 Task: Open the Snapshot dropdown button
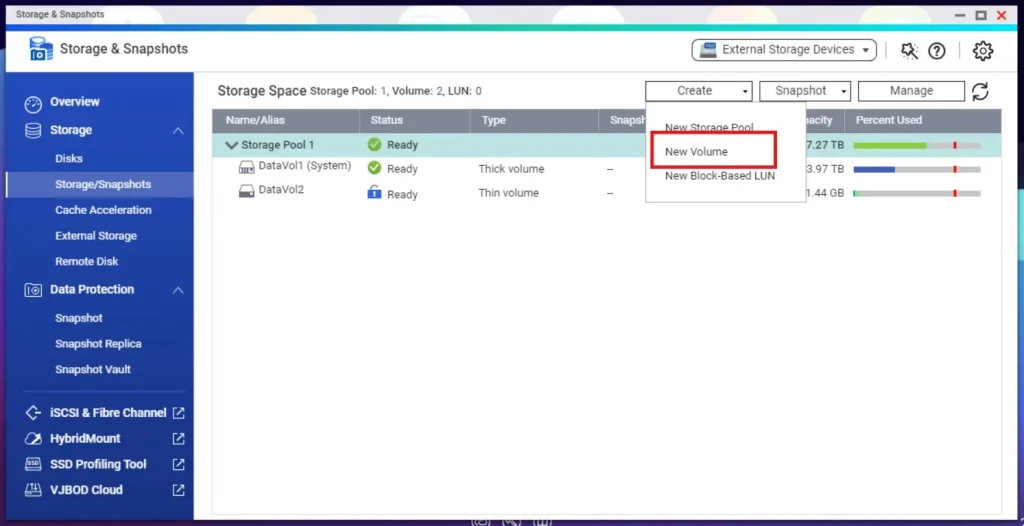click(x=805, y=91)
